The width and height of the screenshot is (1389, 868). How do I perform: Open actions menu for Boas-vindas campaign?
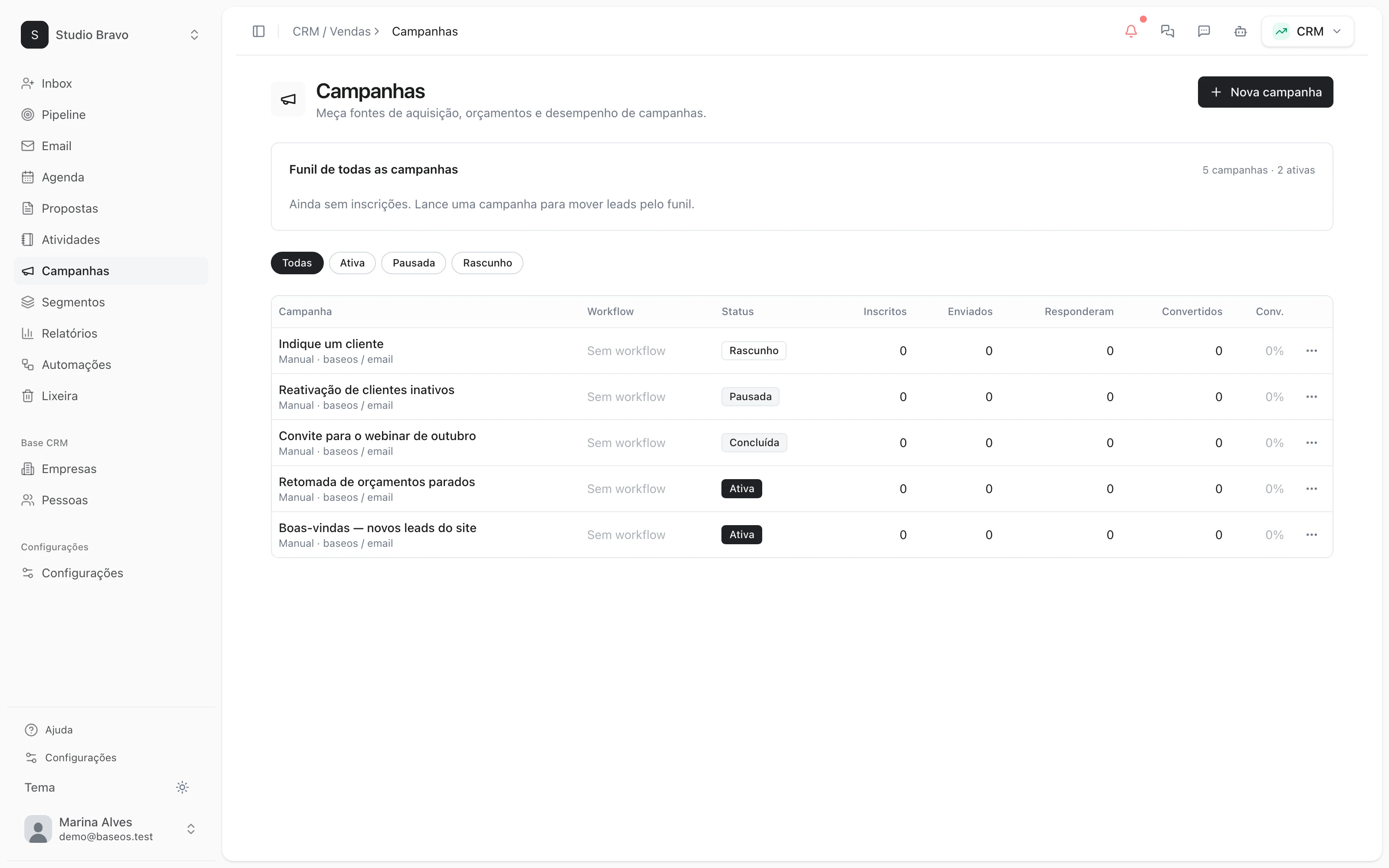1311,534
